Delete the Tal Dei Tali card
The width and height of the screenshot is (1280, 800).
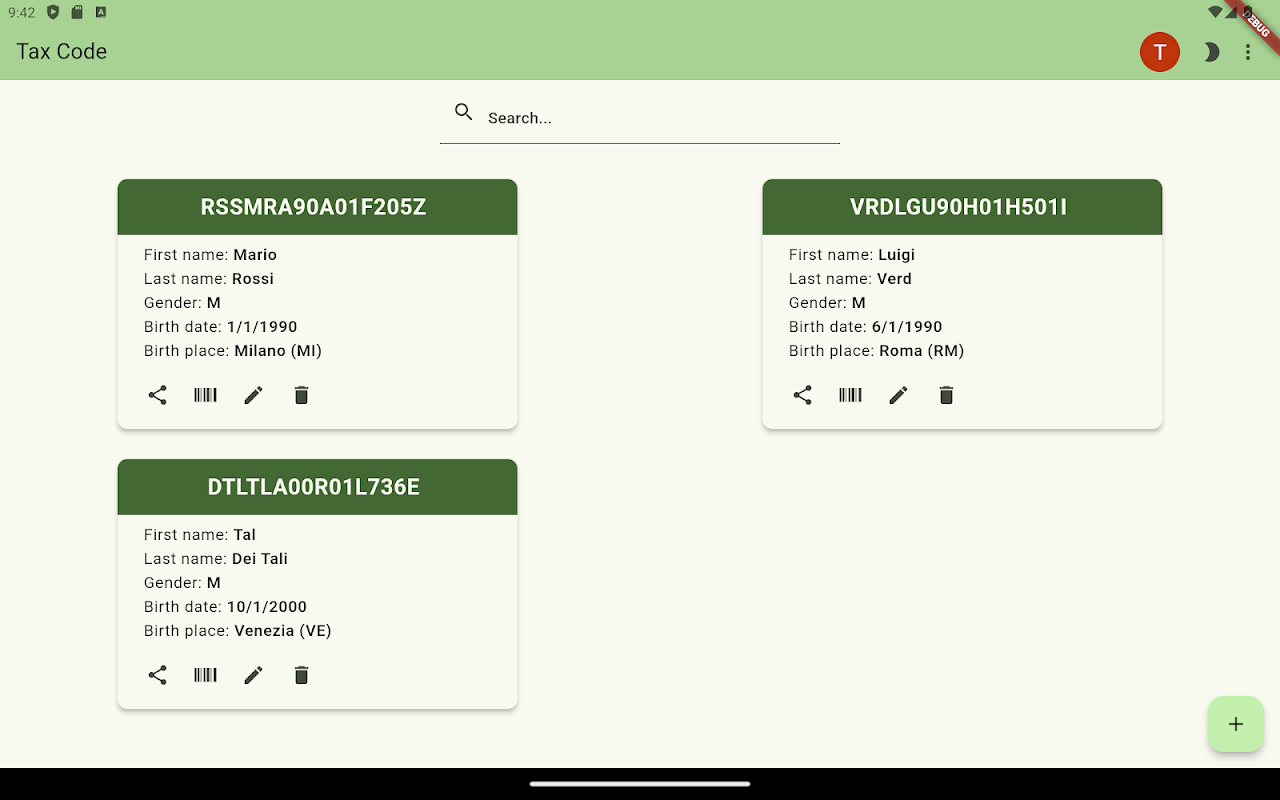click(302, 675)
